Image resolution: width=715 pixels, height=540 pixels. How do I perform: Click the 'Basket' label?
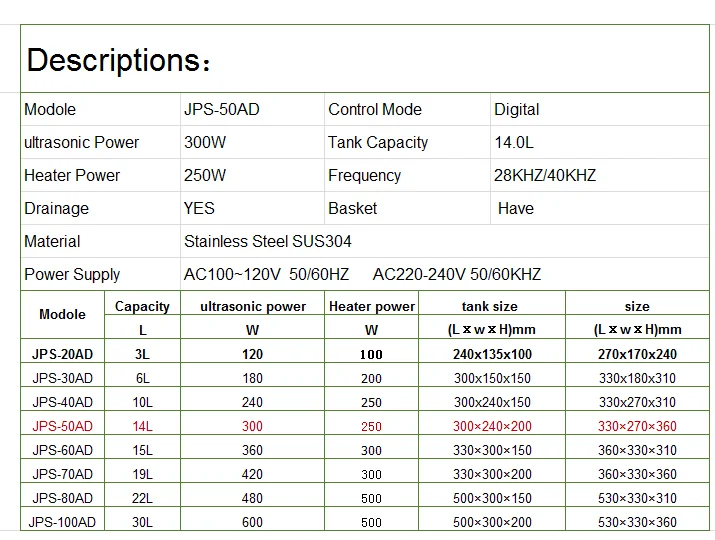click(352, 208)
